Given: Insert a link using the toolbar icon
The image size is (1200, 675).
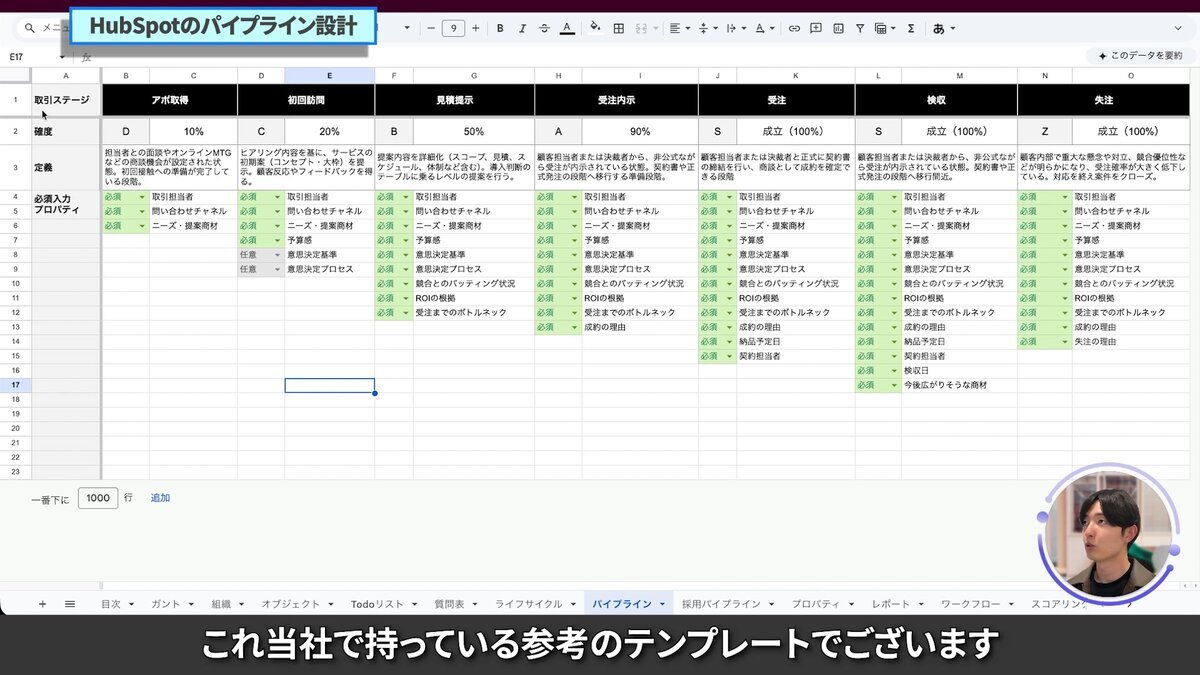Looking at the screenshot, I should pyautogui.click(x=794, y=28).
